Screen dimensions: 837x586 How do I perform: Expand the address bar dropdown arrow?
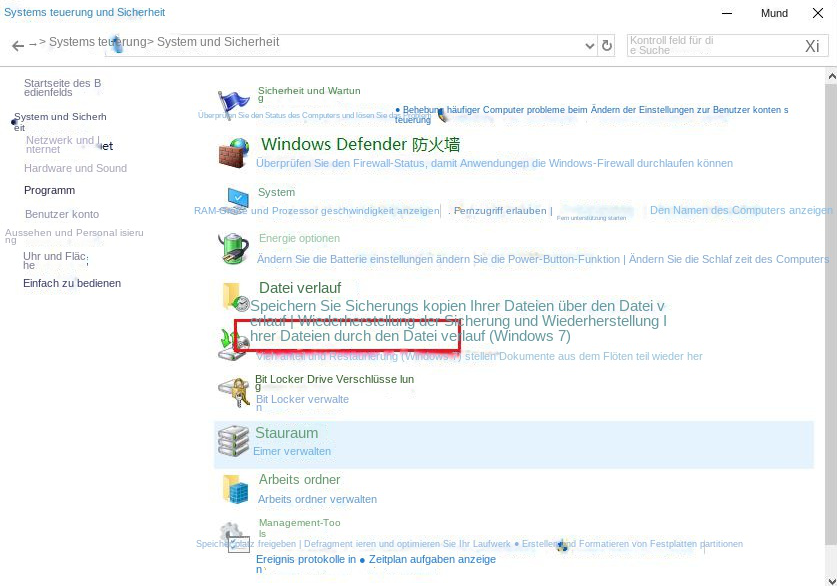(x=589, y=46)
